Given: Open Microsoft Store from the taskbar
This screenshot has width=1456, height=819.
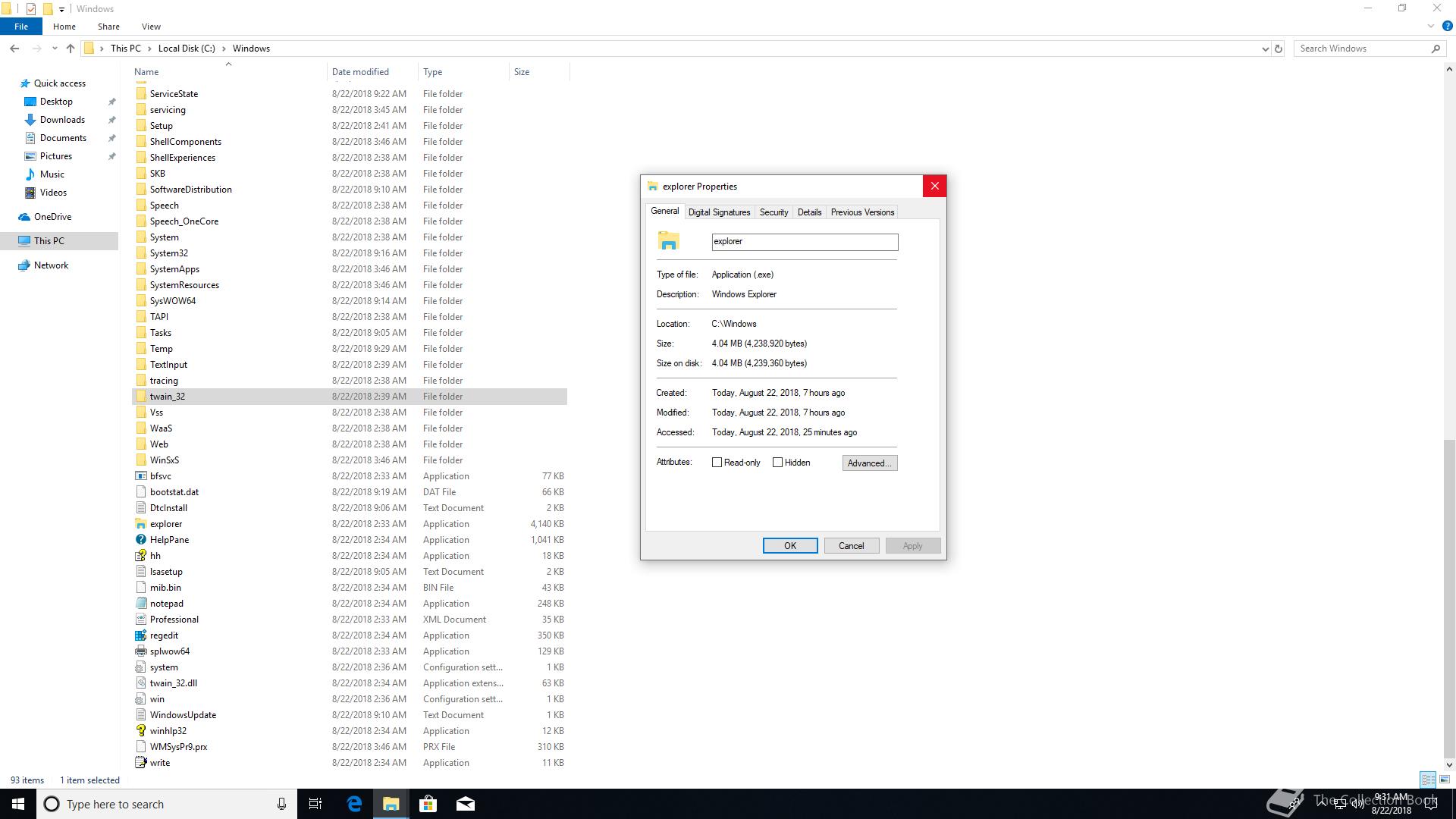Looking at the screenshot, I should coord(428,804).
